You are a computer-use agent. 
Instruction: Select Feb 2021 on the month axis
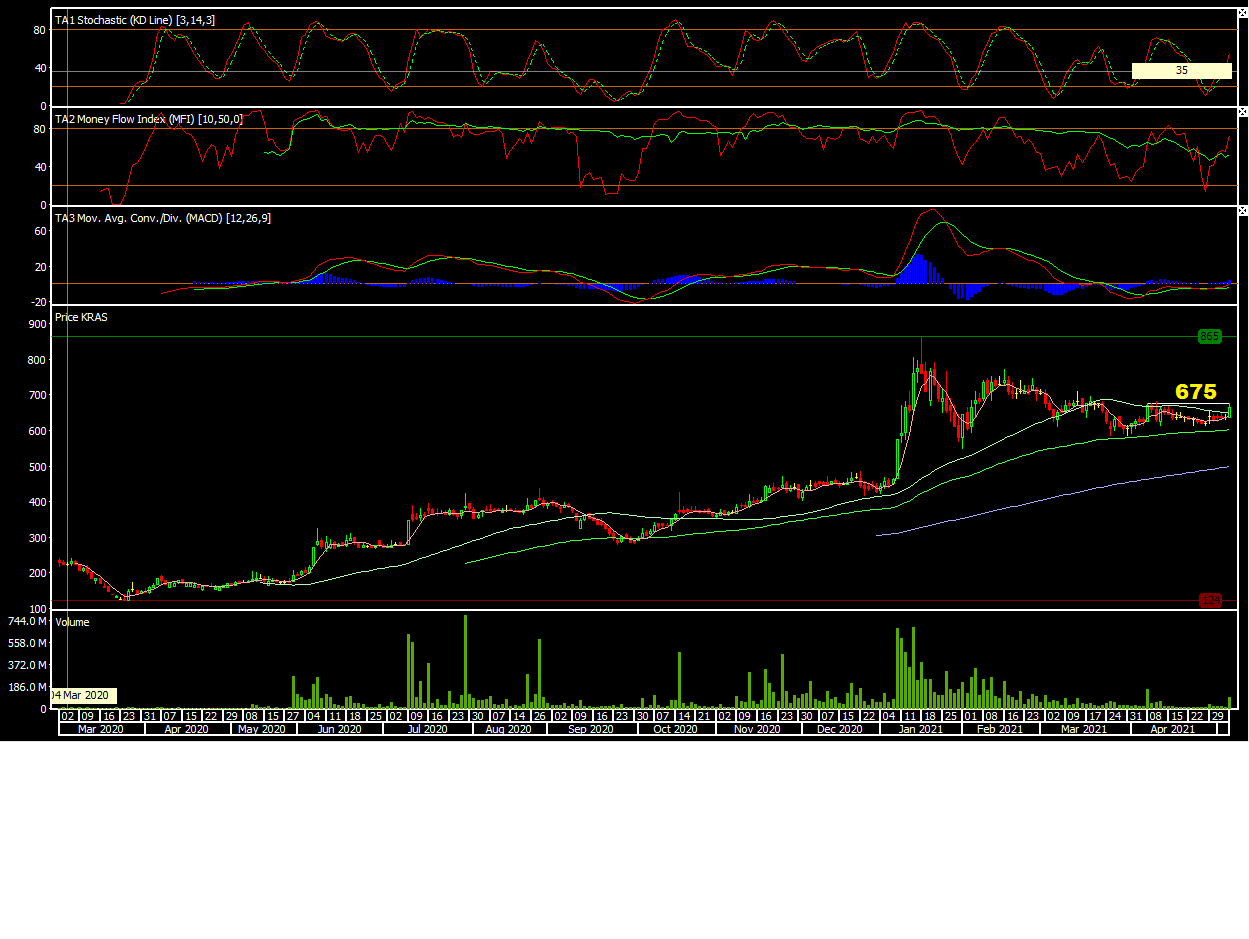(x=1000, y=729)
